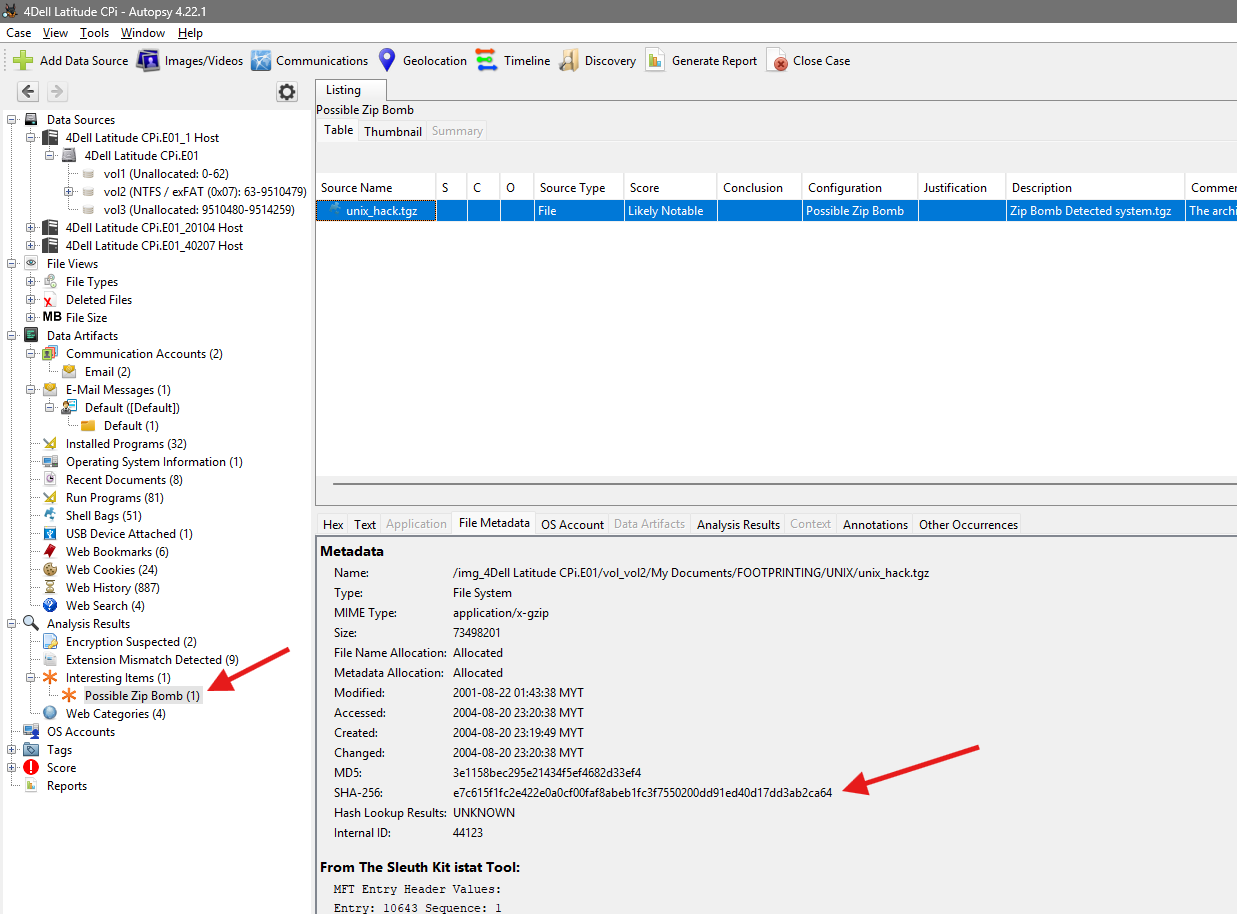
Task: Select the Reports tree item
Action: (x=67, y=786)
